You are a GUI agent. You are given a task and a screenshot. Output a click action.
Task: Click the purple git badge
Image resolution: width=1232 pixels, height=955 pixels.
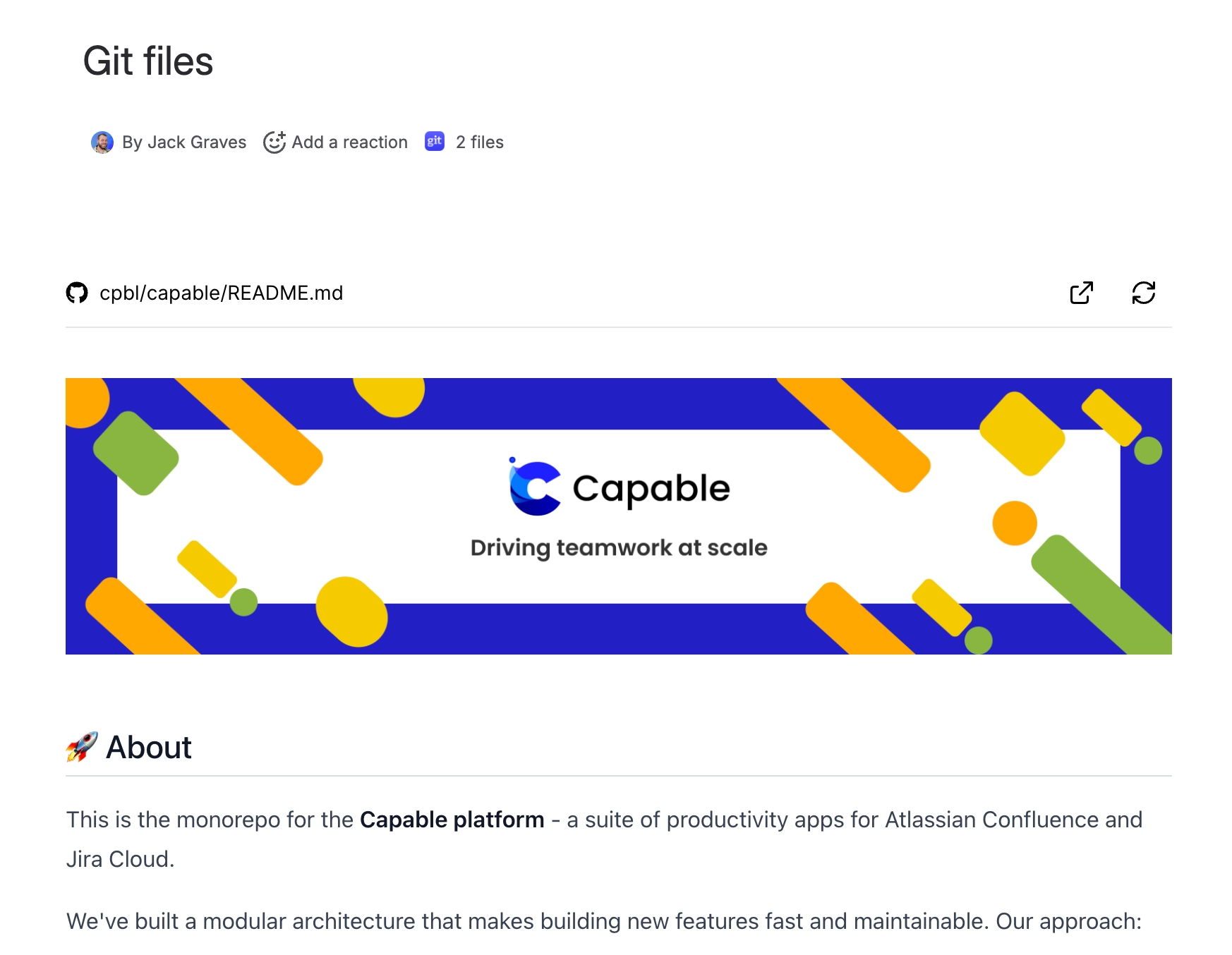[434, 142]
